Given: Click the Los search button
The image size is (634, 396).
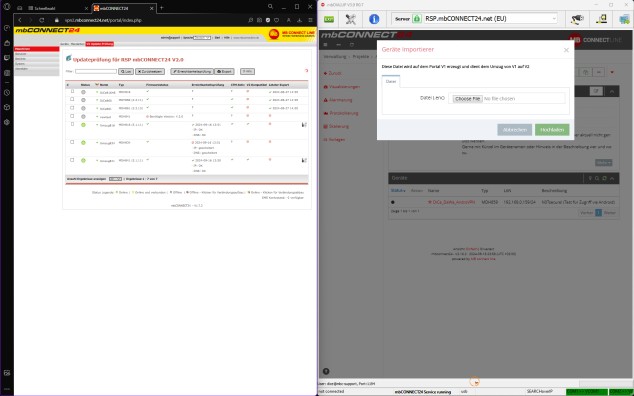Looking at the screenshot, I should click(x=126, y=71).
